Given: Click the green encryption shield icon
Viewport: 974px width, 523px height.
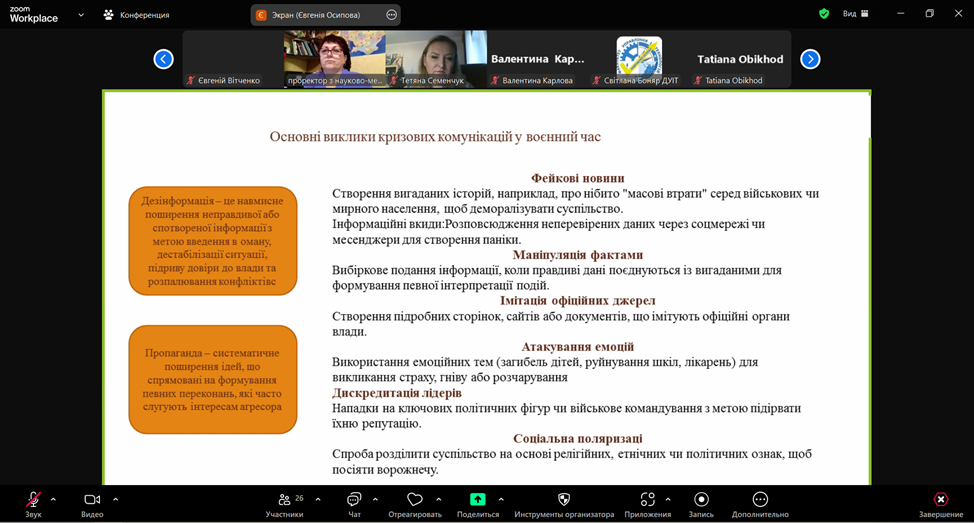Looking at the screenshot, I should tap(824, 14).
